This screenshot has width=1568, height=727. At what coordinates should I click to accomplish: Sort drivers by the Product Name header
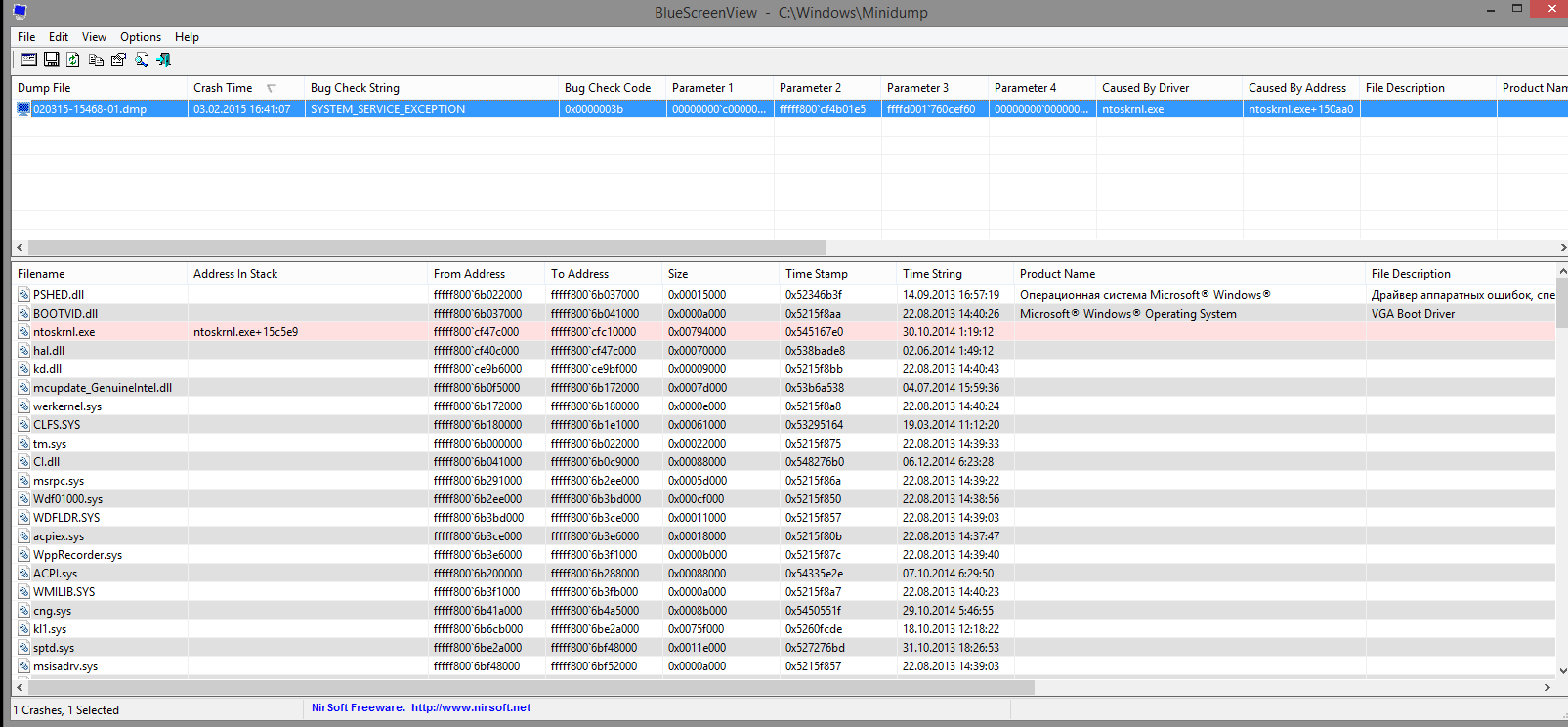pos(1190,274)
